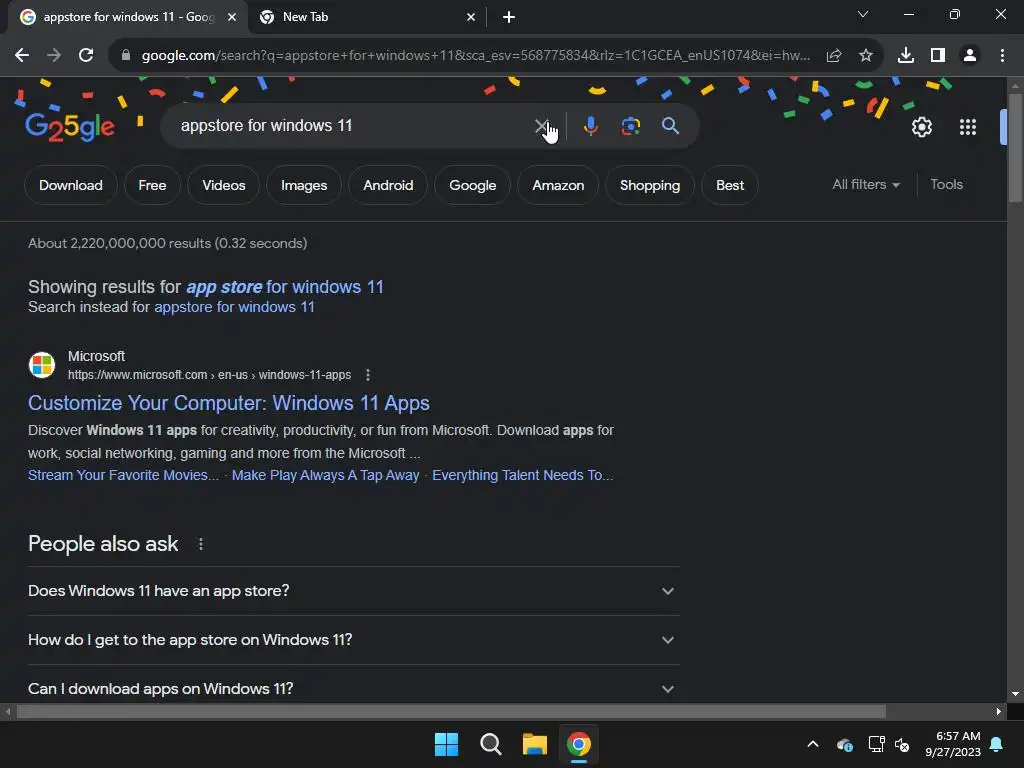Open a new browser tab

[x=509, y=17]
